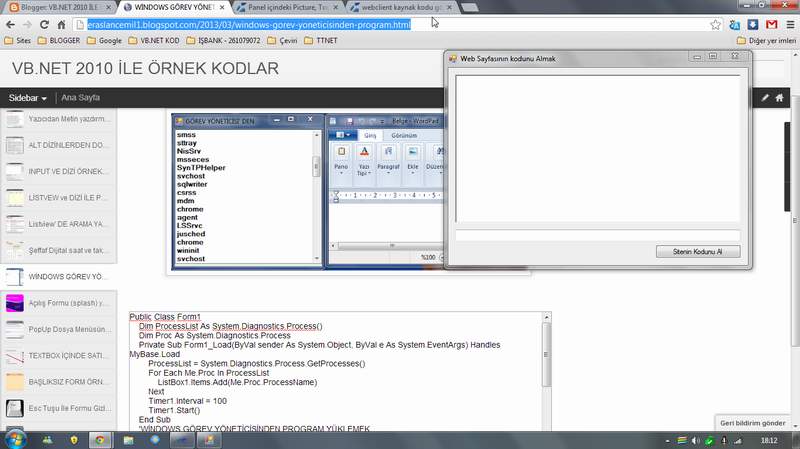The image size is (800, 449).
Task: Click the URL text field in the dialog
Action: coord(597,235)
